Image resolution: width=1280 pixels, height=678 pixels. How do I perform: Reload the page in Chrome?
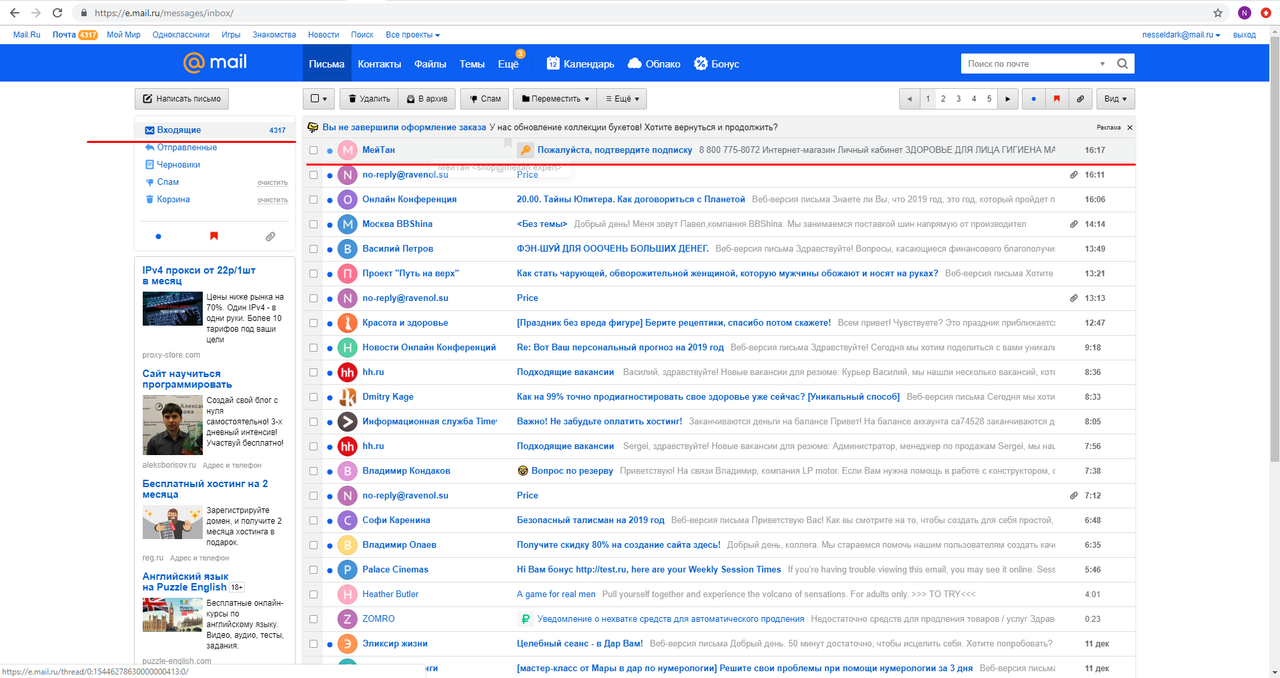(x=56, y=13)
